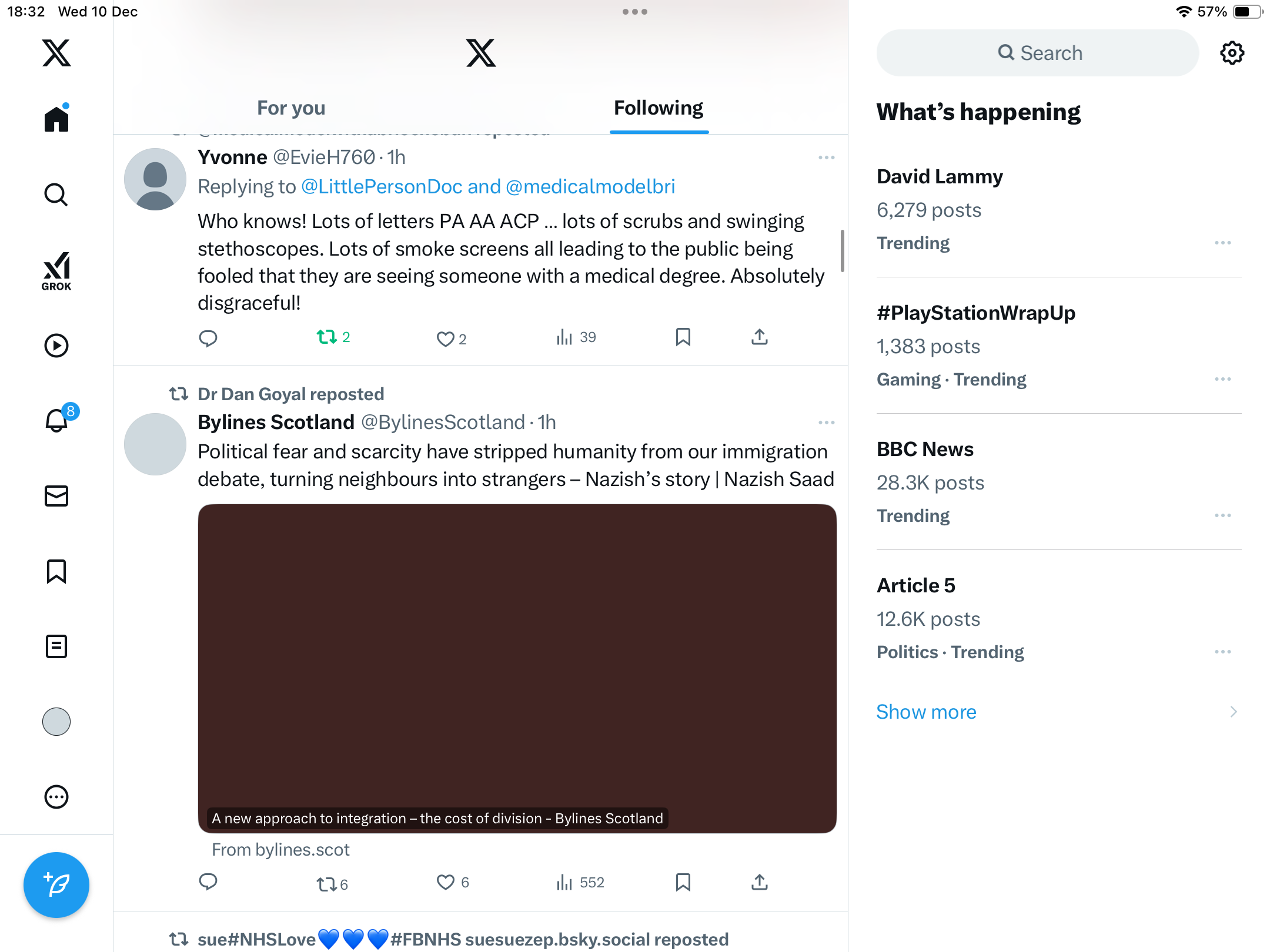The image size is (1270, 952).
Task: Open more options on Yvonne's post
Action: [826, 157]
